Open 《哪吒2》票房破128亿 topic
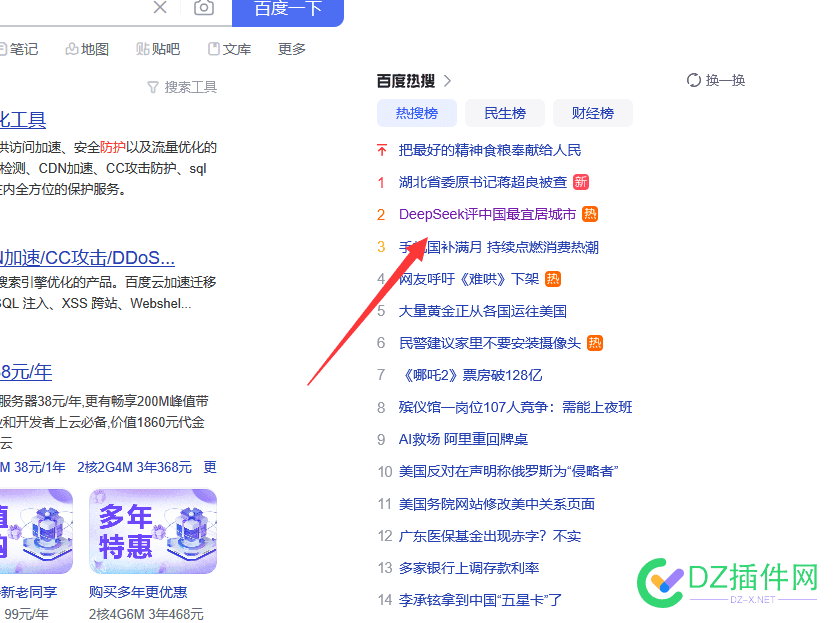Image resolution: width=837 pixels, height=623 pixels. [471, 375]
